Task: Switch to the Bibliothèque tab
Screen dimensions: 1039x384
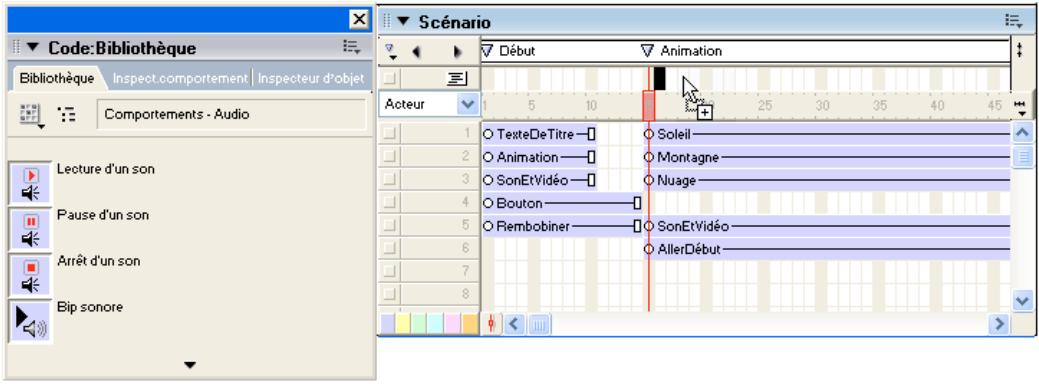Action: pos(56,78)
